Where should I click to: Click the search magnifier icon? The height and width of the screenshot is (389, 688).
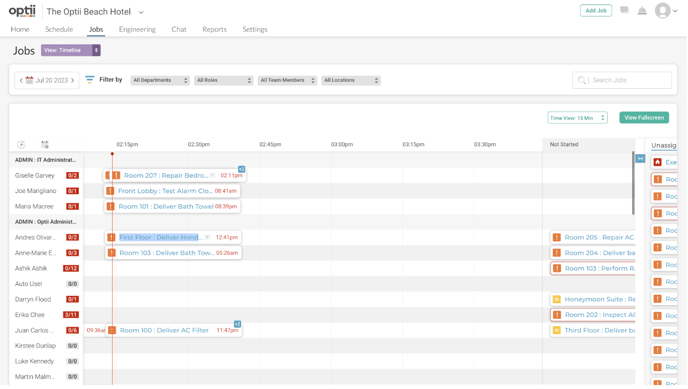(582, 80)
